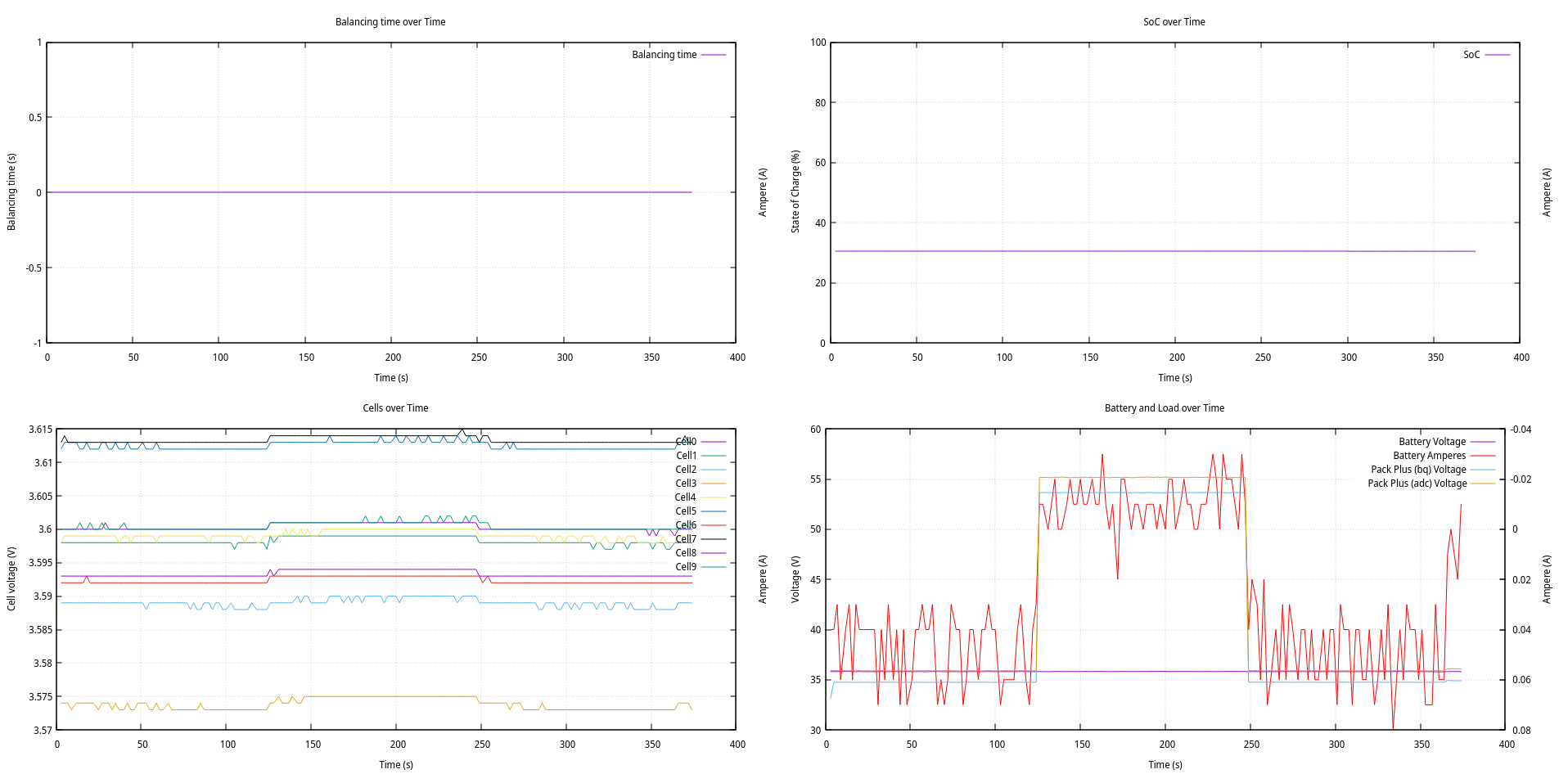Select the Cell8 legend label
1568x774 pixels.
pyautogui.click(x=686, y=553)
